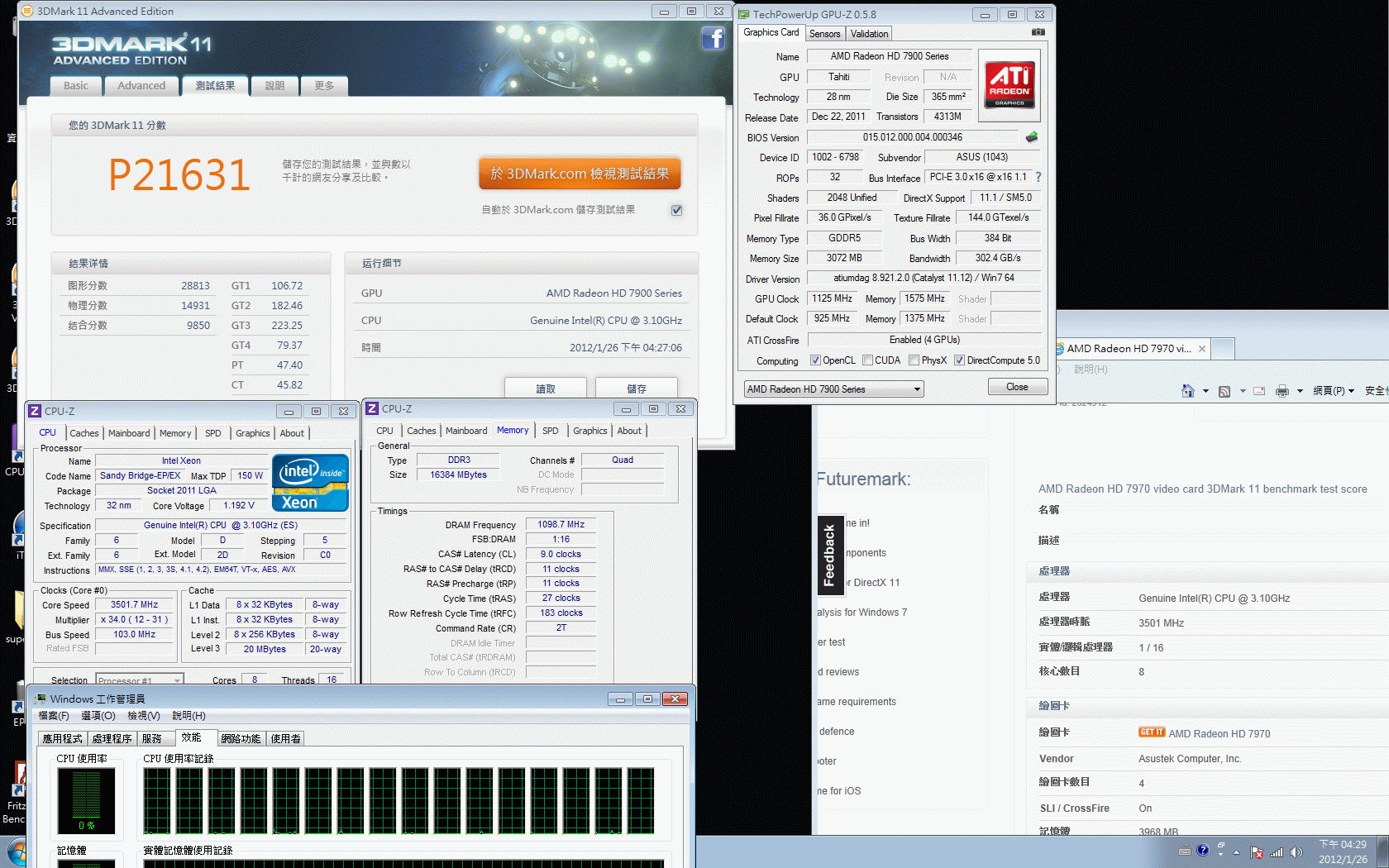This screenshot has width=1389, height=868.
Task: Click the printer icon in Internet Explorer
Action: pos(1282,391)
